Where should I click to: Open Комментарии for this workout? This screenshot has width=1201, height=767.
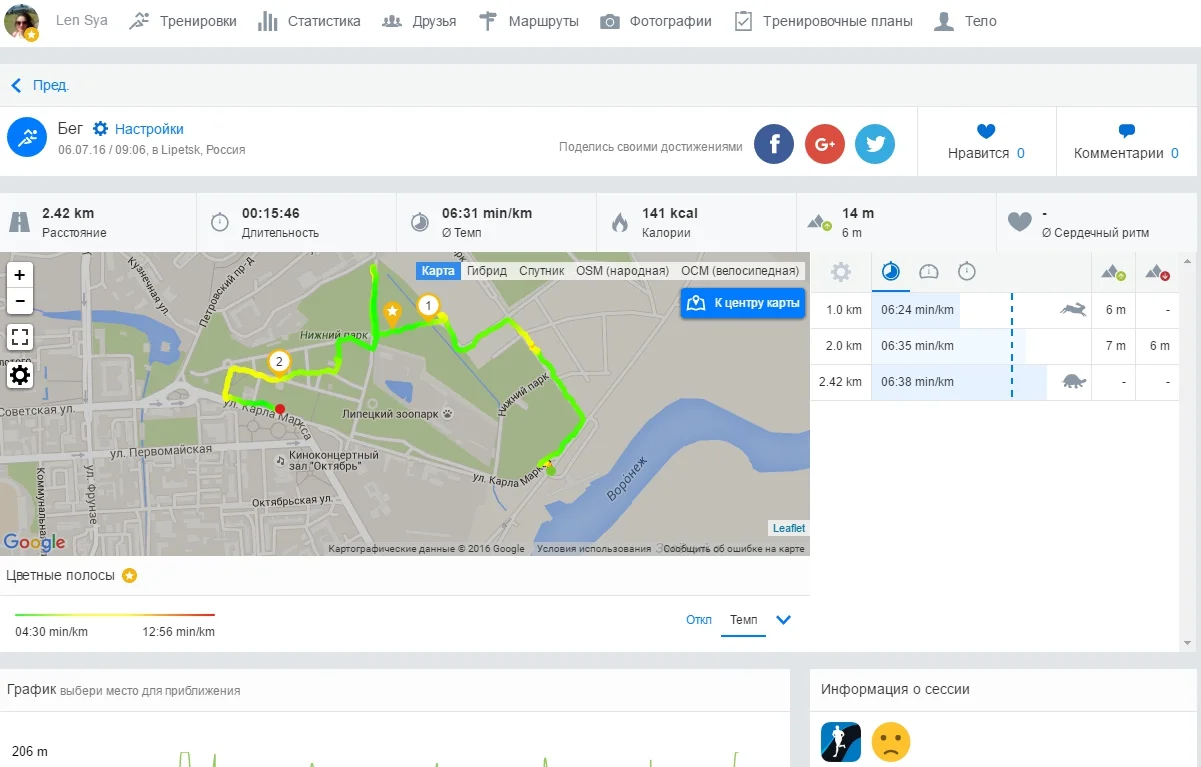click(x=1126, y=142)
